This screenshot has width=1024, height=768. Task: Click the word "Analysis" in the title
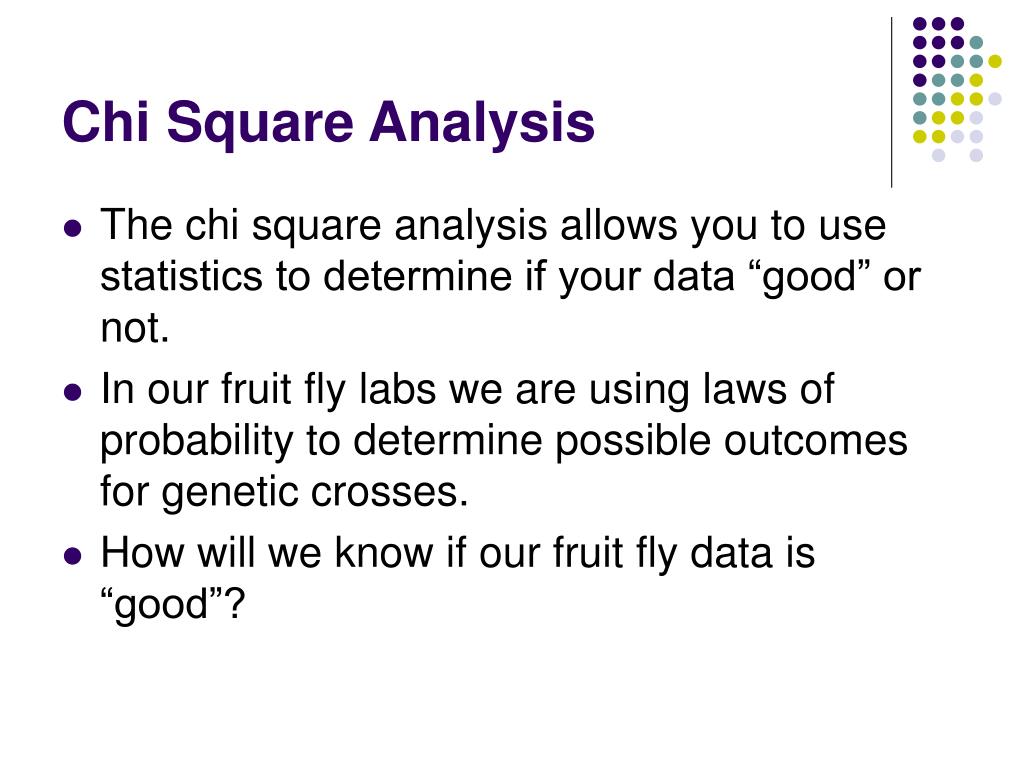coord(482,122)
